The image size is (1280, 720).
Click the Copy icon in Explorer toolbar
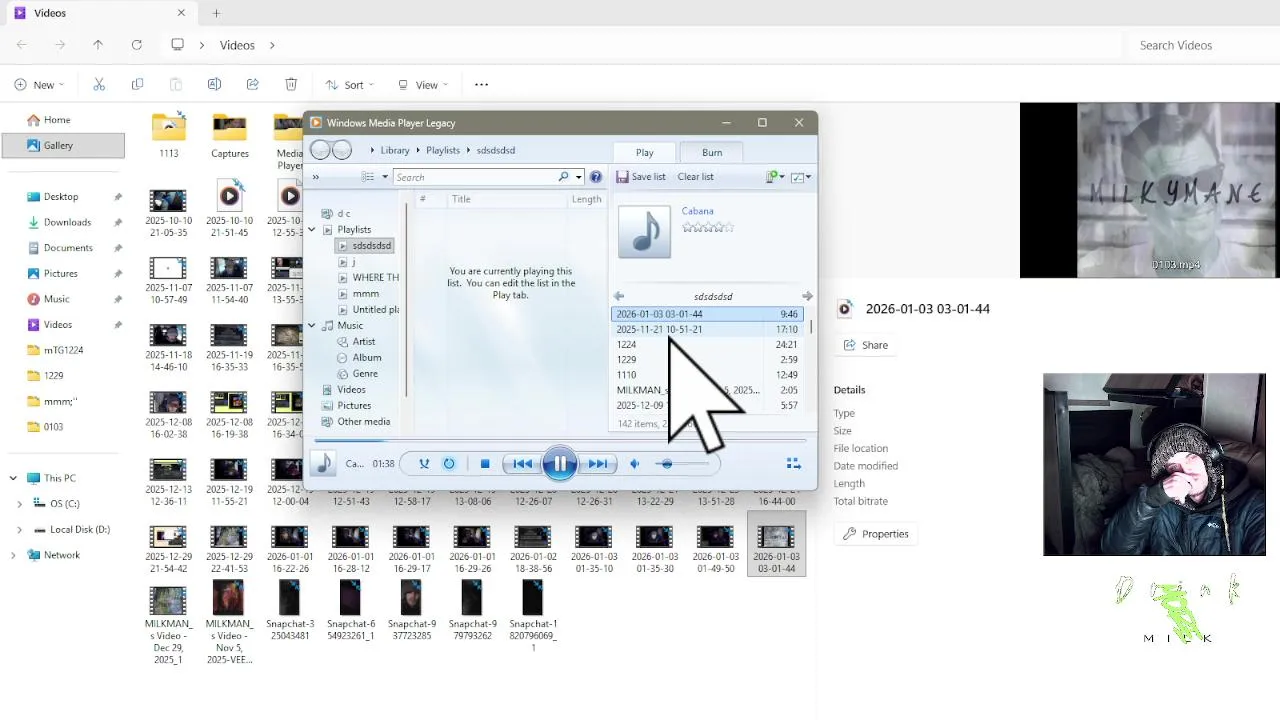137,85
